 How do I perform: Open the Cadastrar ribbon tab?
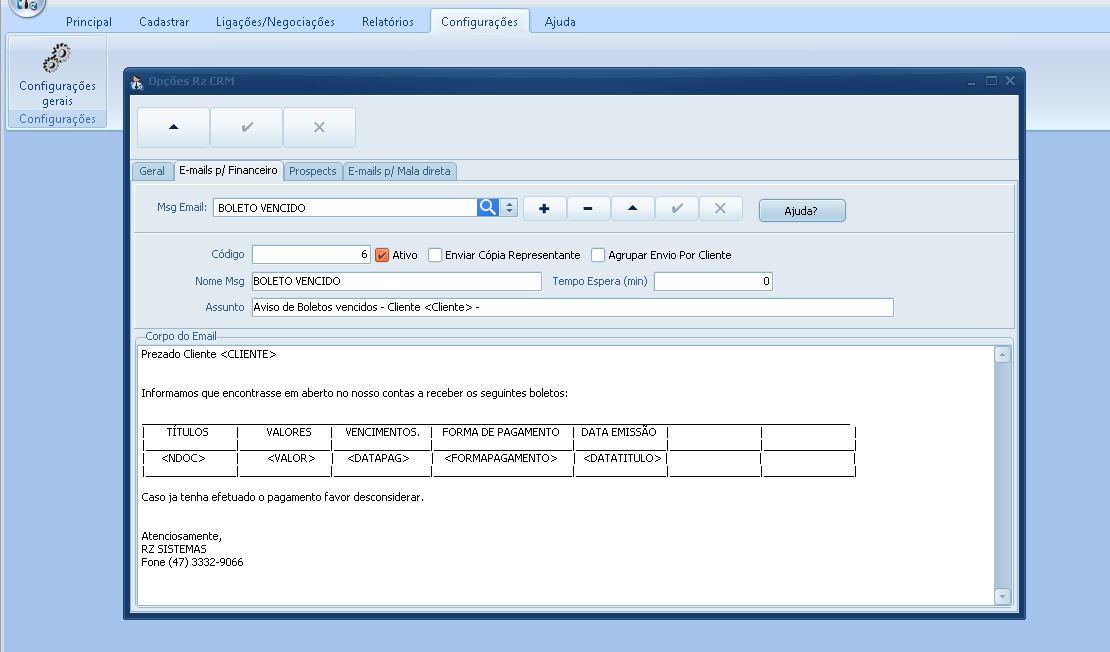click(x=164, y=22)
